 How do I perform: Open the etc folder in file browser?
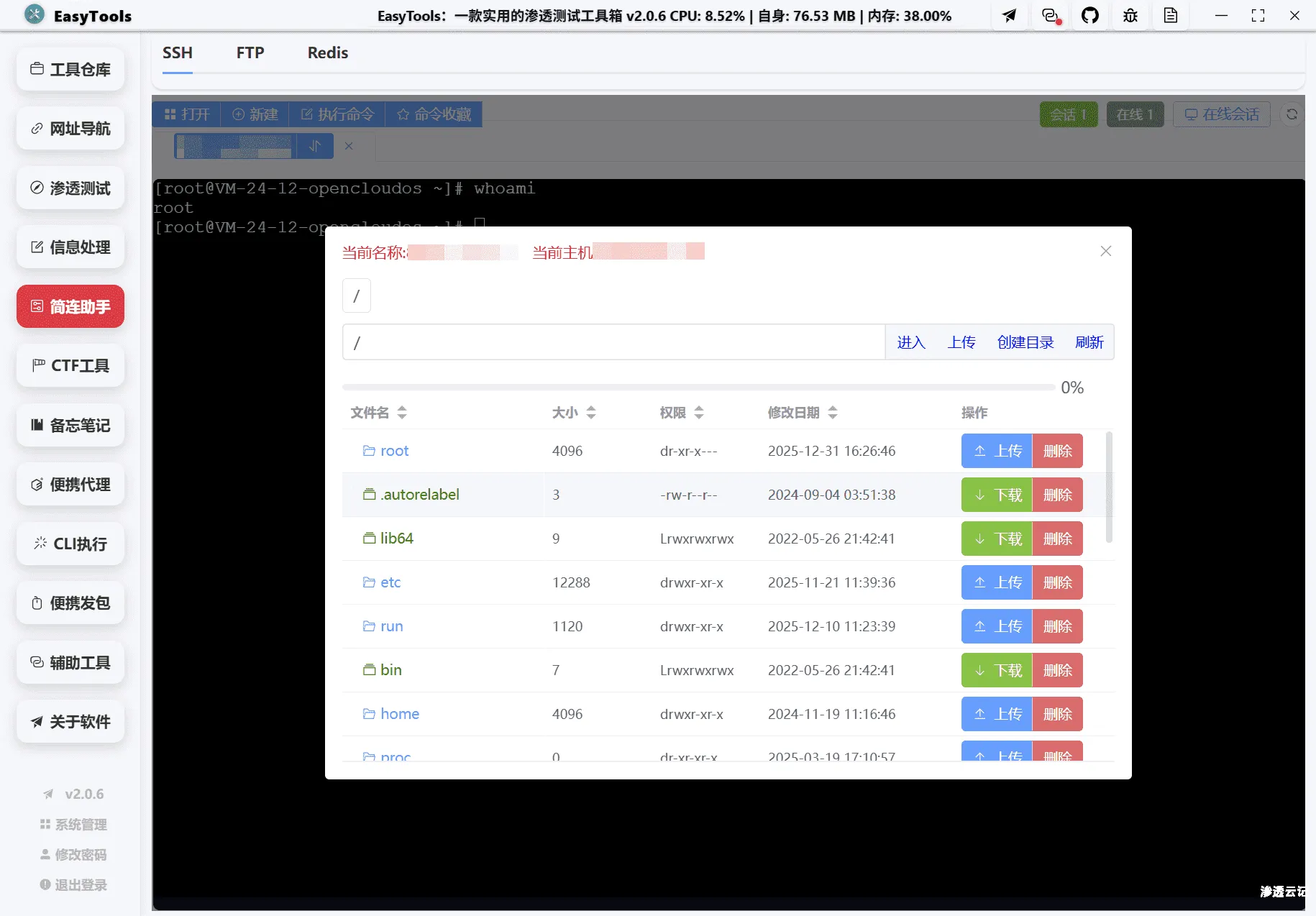390,582
